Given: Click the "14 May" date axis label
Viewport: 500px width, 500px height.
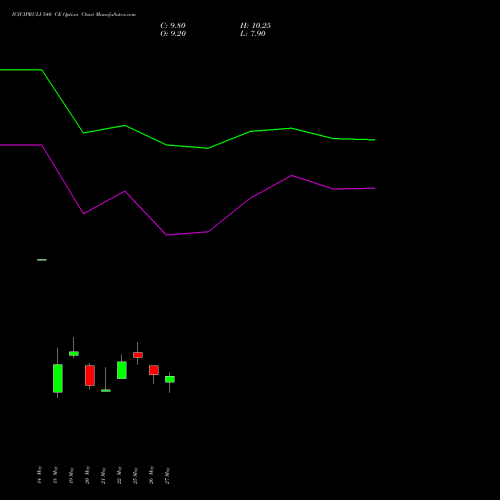Looking at the screenshot, I should 39,475.
